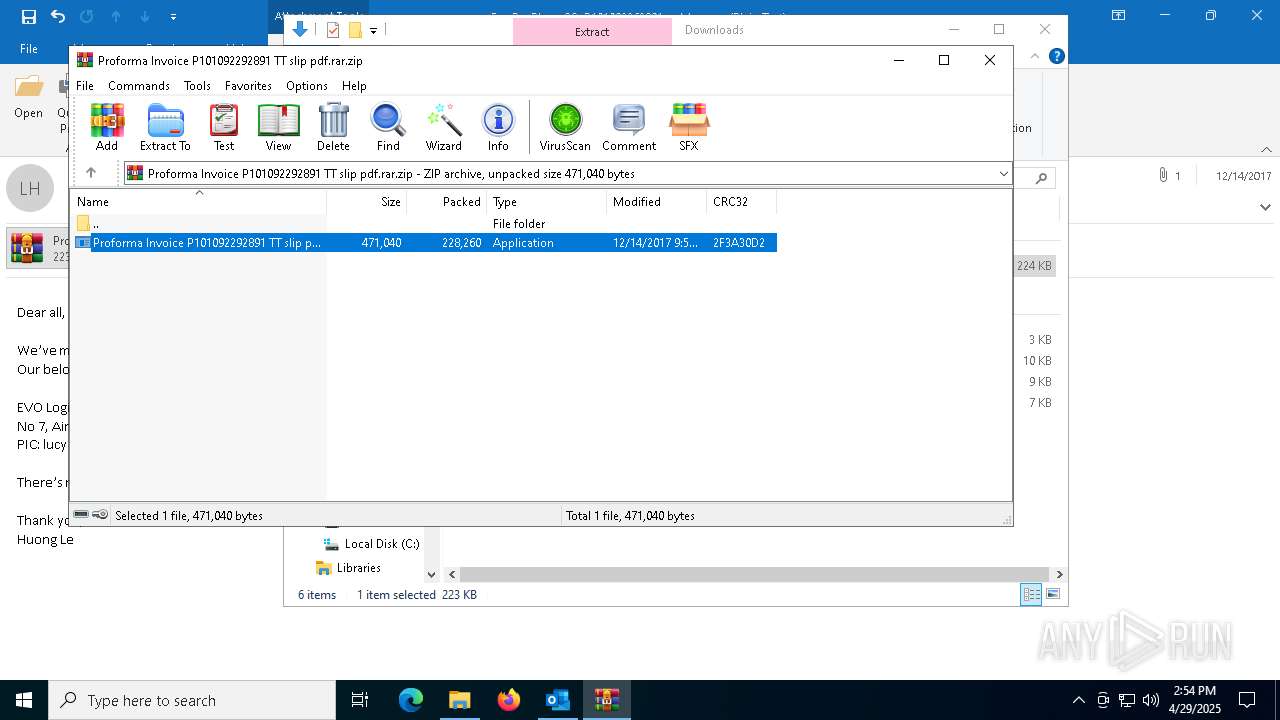Create SFX self-extracting archive
1280x720 pixels.
[x=689, y=128]
